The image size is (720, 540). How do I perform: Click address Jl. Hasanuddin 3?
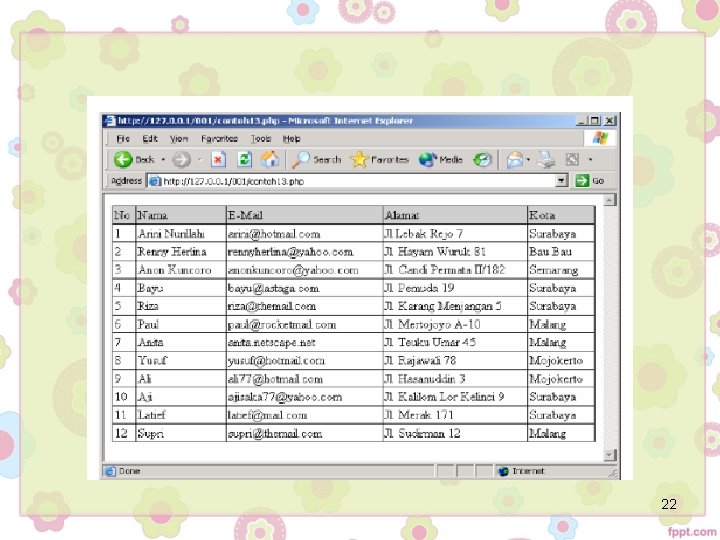tap(425, 379)
